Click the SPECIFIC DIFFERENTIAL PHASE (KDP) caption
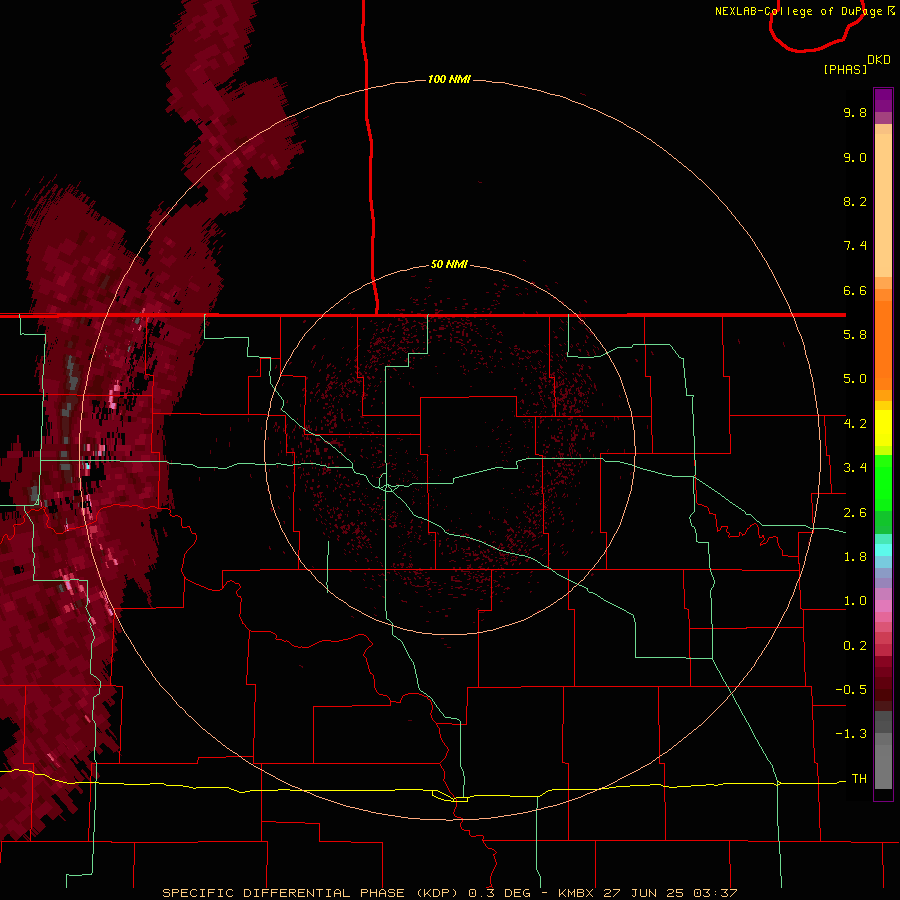 310,893
